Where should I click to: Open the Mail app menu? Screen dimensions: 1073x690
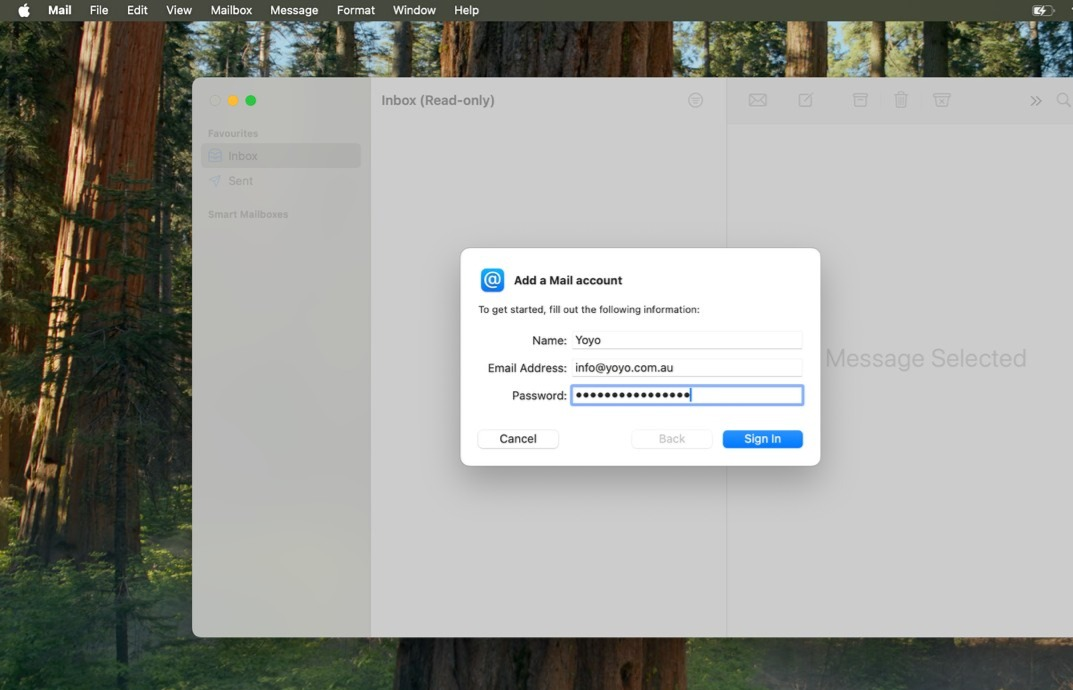[x=60, y=10]
